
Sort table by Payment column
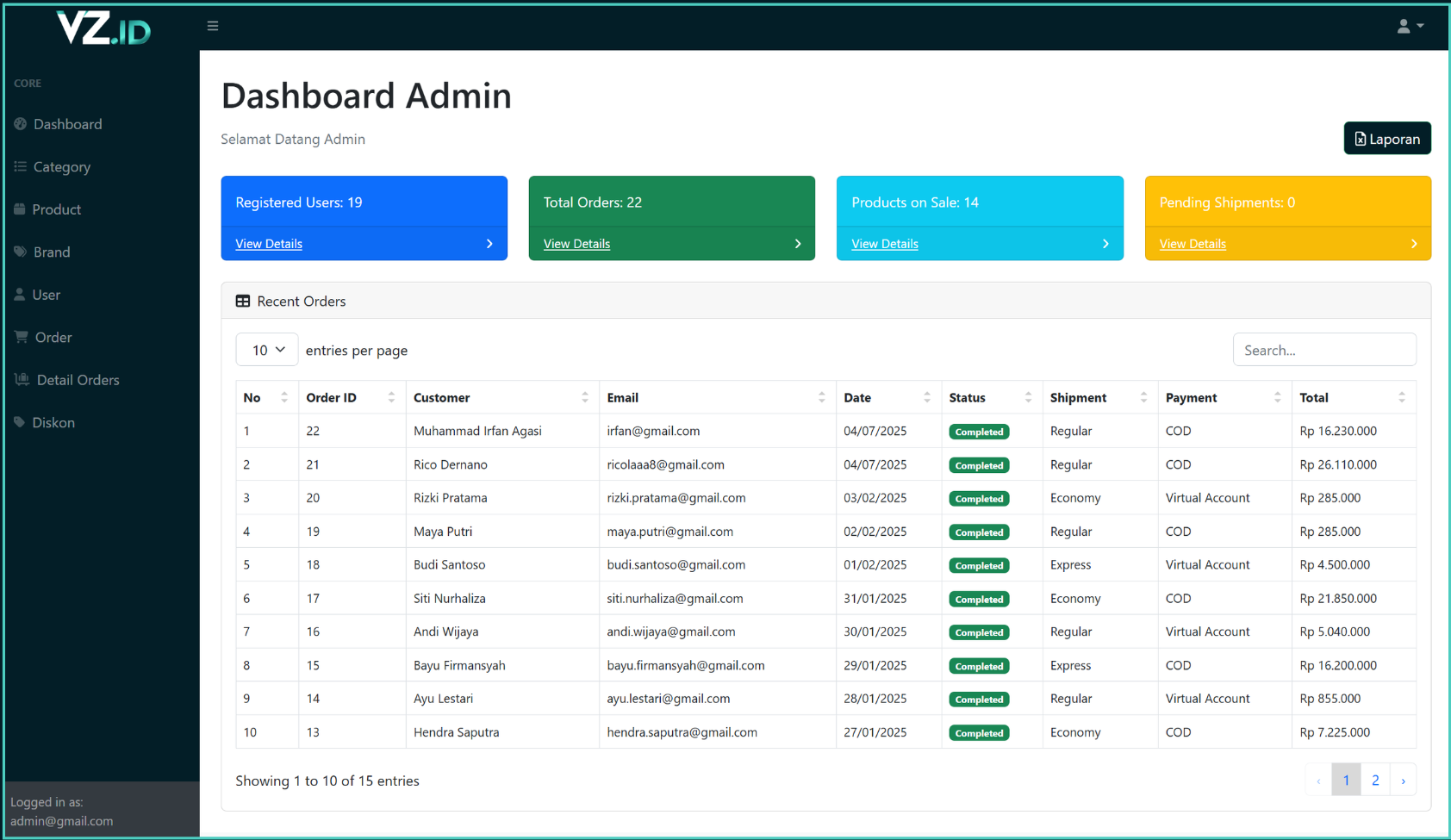[1224, 397]
